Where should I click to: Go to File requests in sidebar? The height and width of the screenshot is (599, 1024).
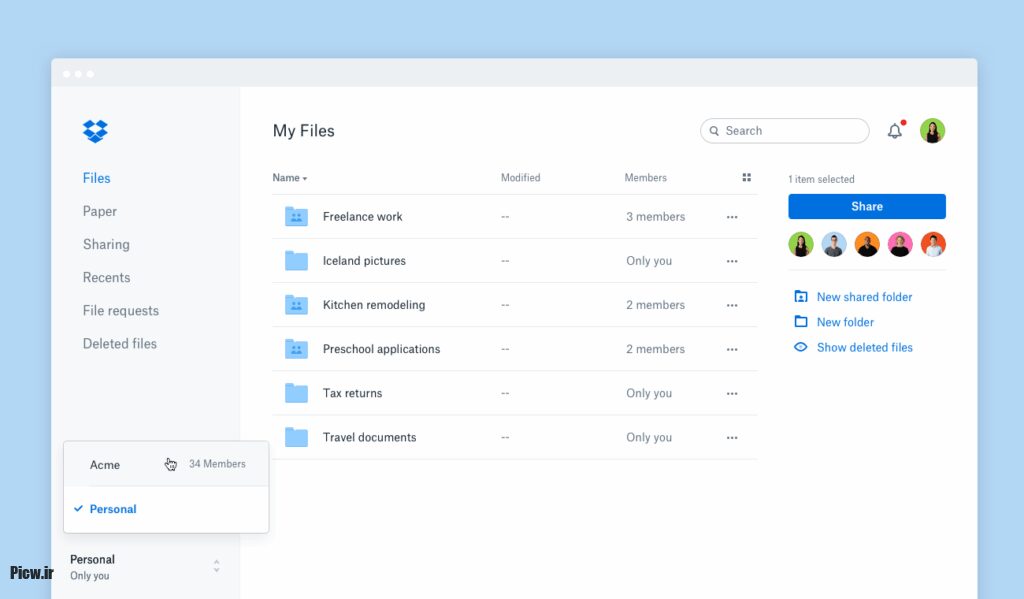coord(120,310)
